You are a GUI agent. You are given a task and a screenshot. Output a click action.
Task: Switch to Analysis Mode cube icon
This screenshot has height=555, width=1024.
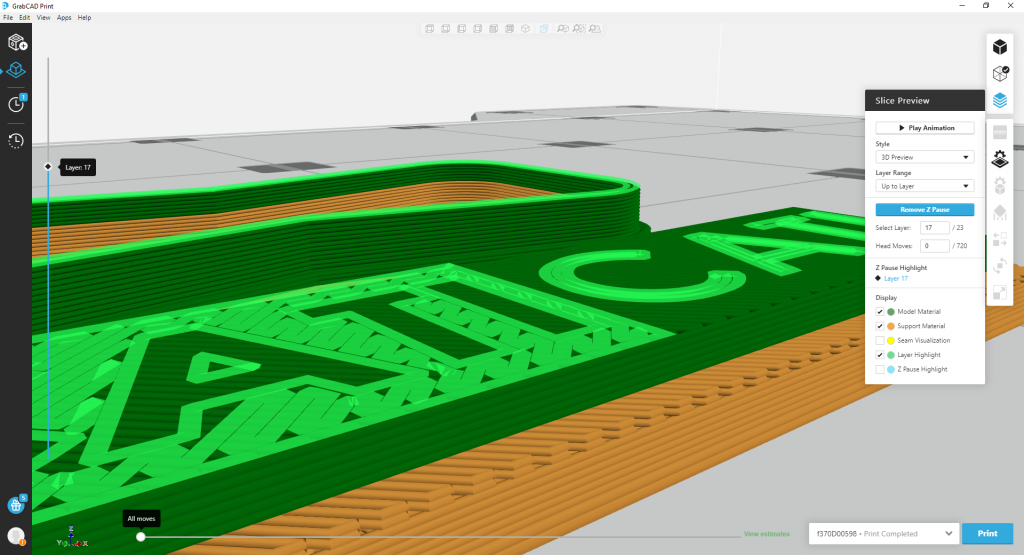coord(999,74)
